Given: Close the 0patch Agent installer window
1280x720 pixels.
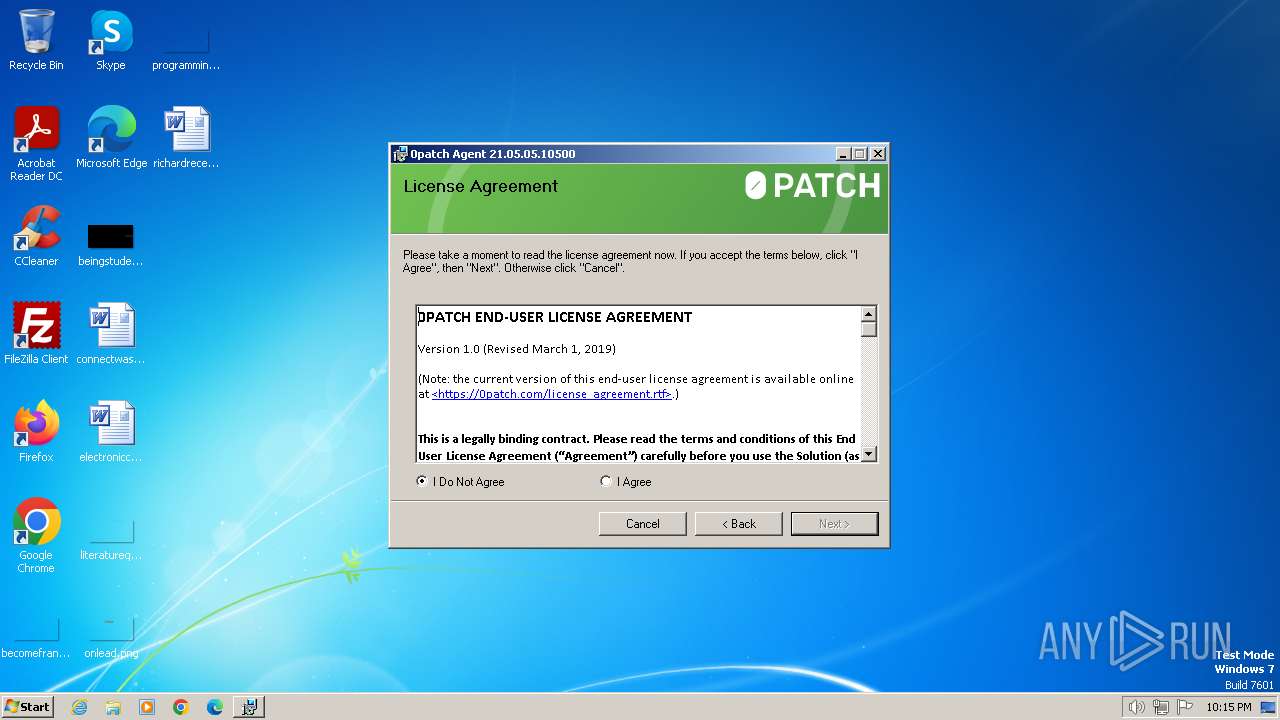Looking at the screenshot, I should point(878,154).
